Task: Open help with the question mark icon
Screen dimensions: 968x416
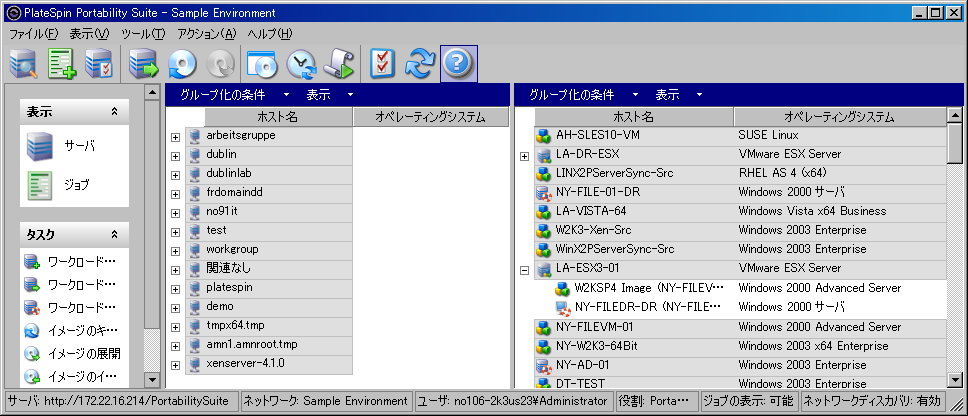Action: tap(459, 64)
